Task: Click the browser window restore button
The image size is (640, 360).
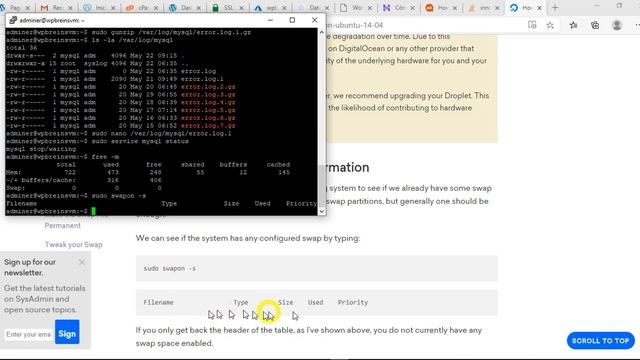Action: coord(619,6)
